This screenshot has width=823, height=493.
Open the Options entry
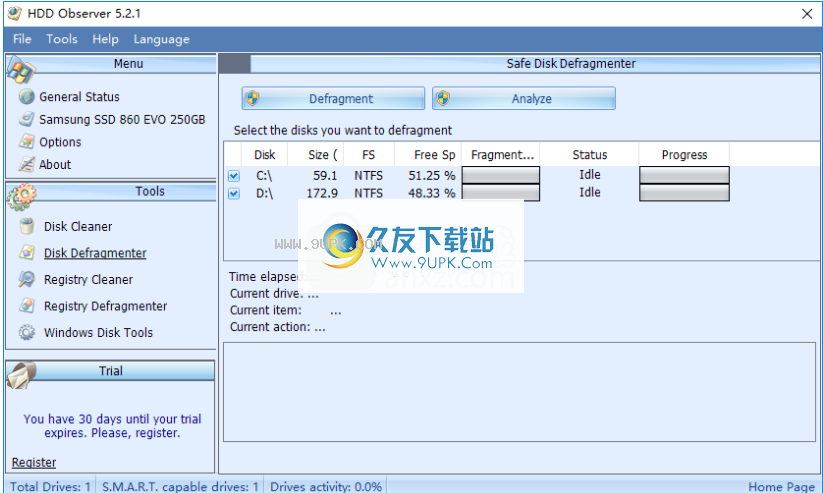pyautogui.click(x=60, y=142)
